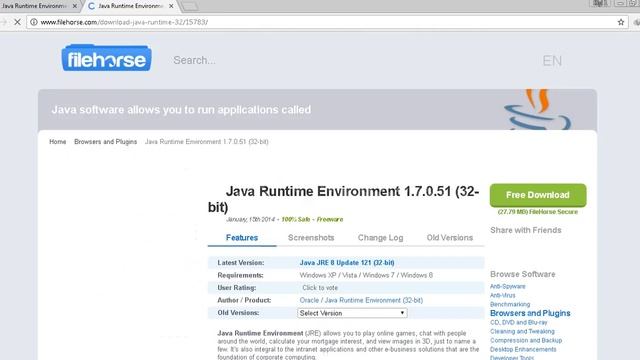The height and width of the screenshot is (360, 640).
Task: Go to Home breadcrumb
Action: click(x=58, y=142)
